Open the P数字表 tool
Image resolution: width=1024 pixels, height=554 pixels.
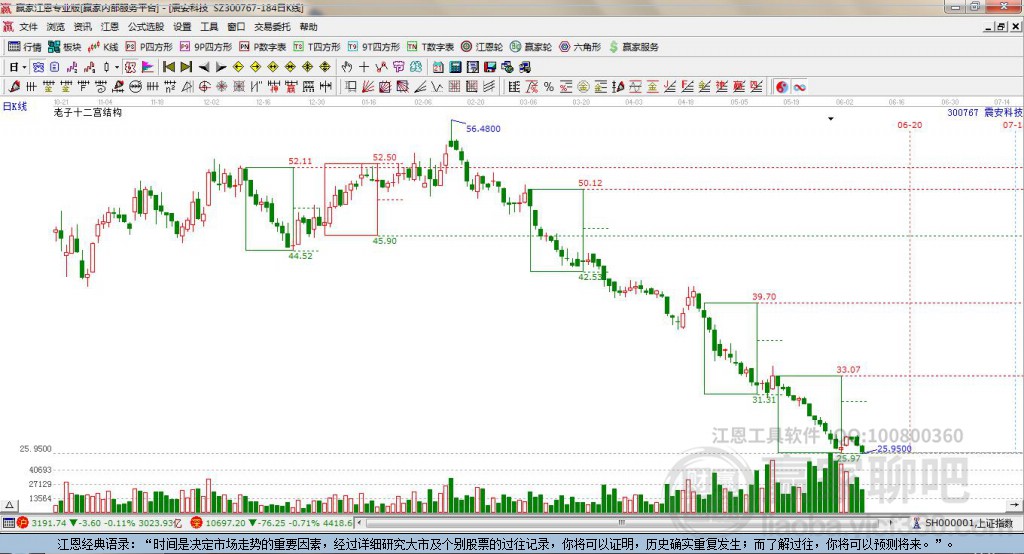tap(263, 47)
